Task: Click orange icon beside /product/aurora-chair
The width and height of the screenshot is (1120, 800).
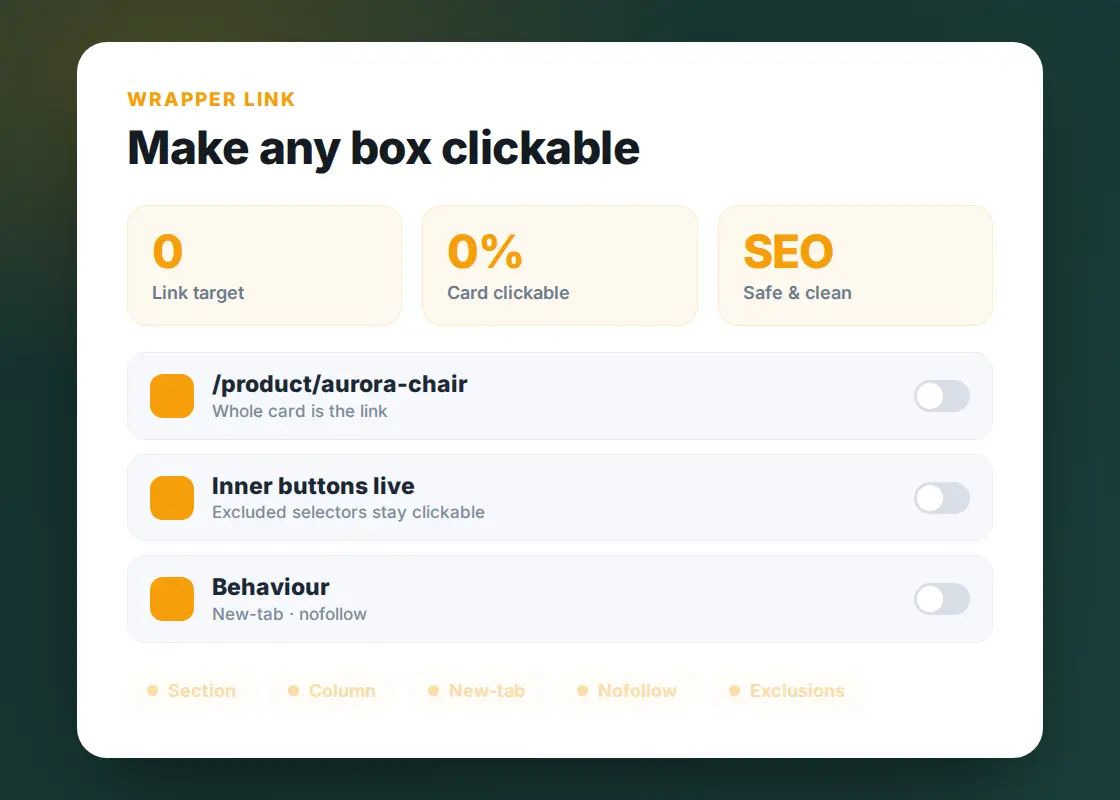Action: (172, 396)
